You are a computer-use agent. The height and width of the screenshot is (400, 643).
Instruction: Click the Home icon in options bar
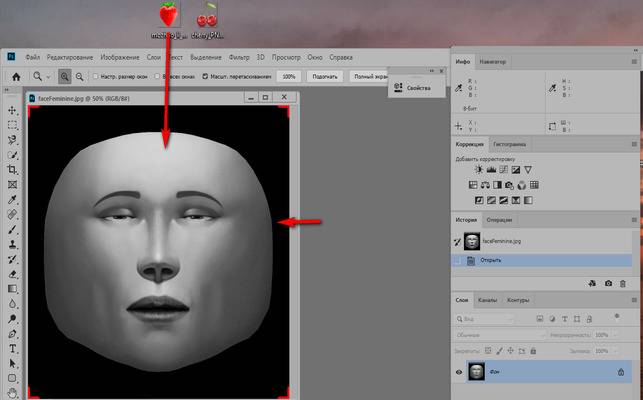[x=16, y=76]
